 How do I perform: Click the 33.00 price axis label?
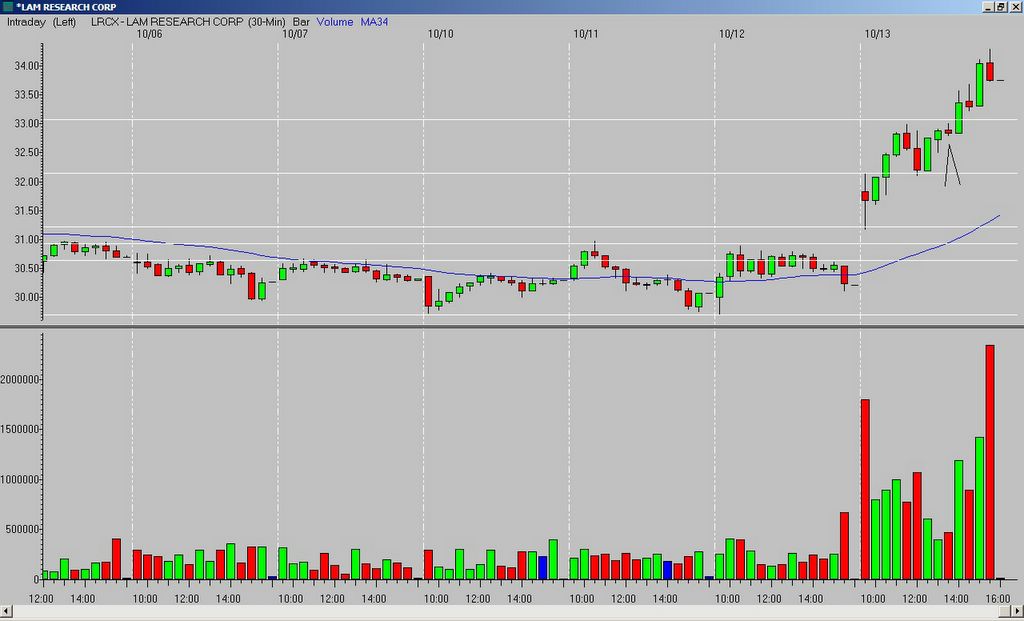click(x=26, y=123)
